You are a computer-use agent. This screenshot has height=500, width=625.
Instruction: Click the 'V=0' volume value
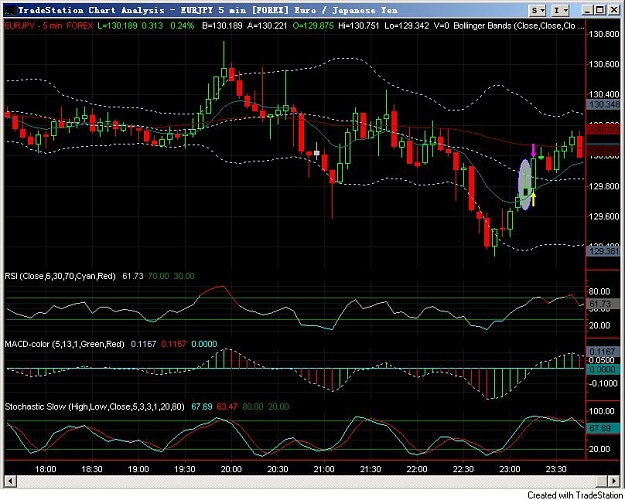[442, 26]
